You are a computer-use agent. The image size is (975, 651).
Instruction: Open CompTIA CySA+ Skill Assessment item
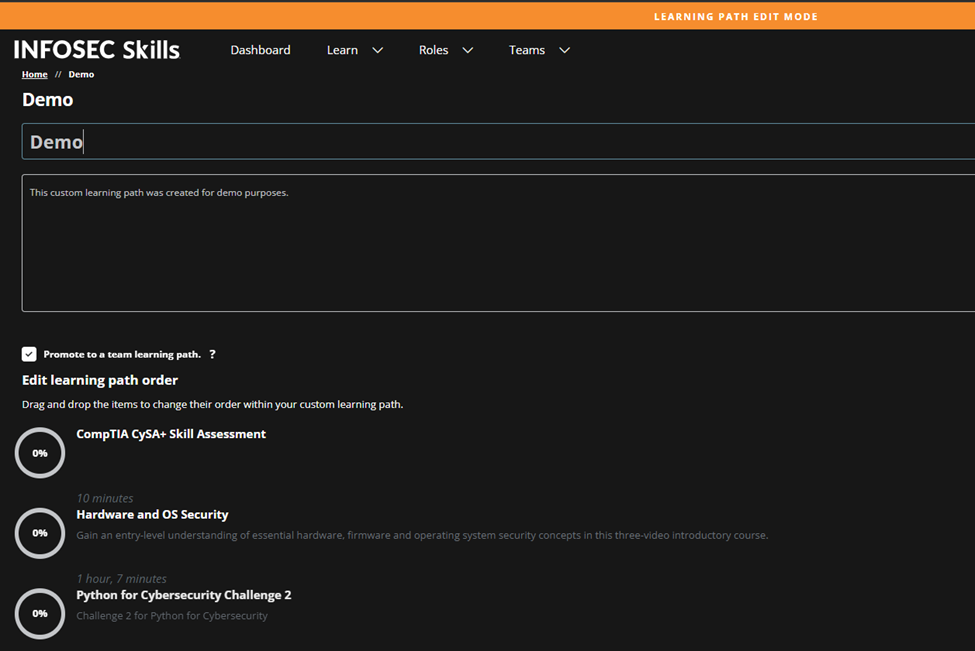[171, 433]
